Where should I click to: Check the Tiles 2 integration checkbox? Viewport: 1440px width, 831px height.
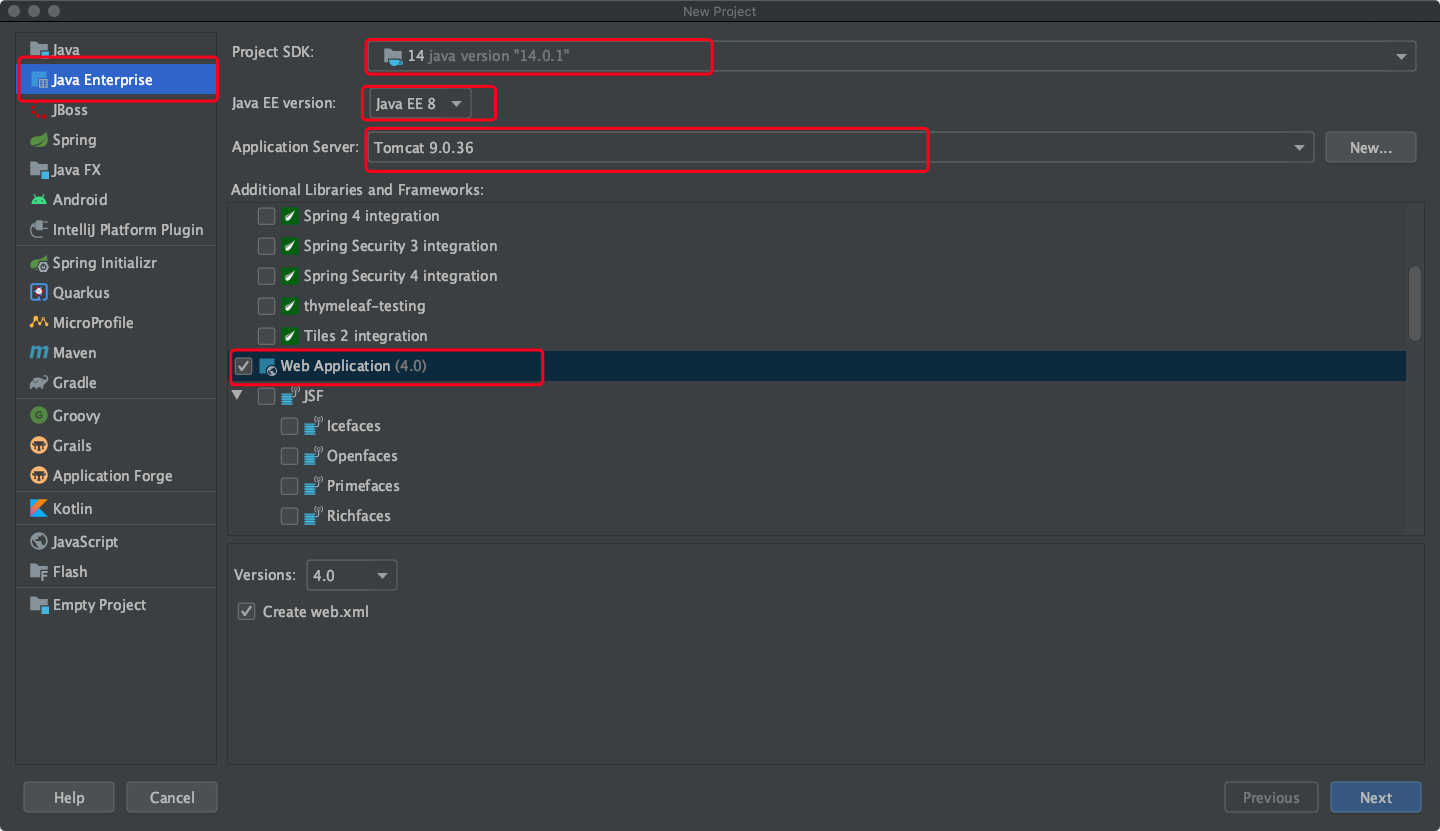tap(266, 336)
